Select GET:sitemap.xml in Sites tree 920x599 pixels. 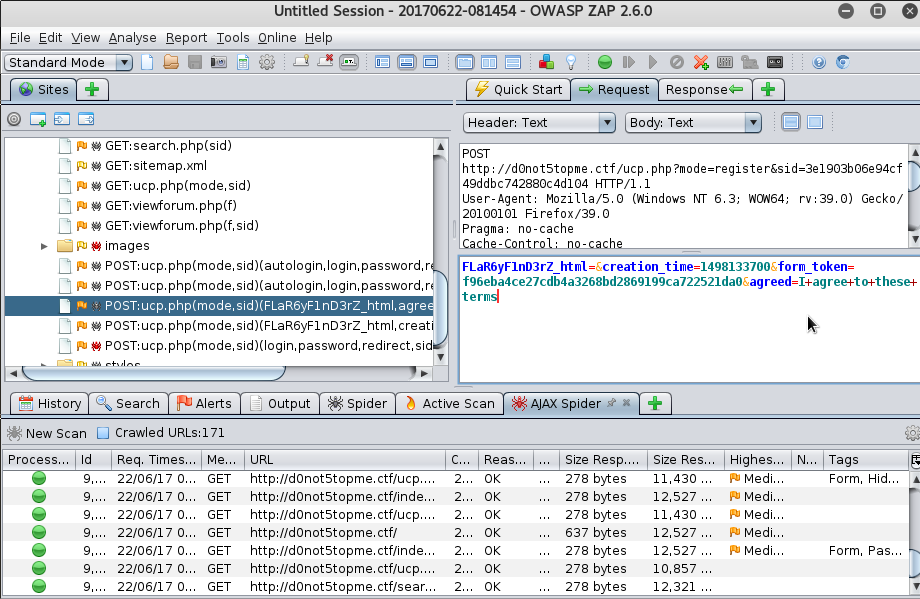[155, 165]
